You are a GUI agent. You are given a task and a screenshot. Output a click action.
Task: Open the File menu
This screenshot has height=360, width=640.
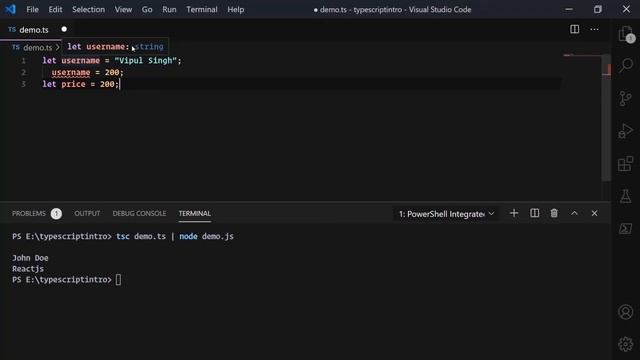point(32,9)
